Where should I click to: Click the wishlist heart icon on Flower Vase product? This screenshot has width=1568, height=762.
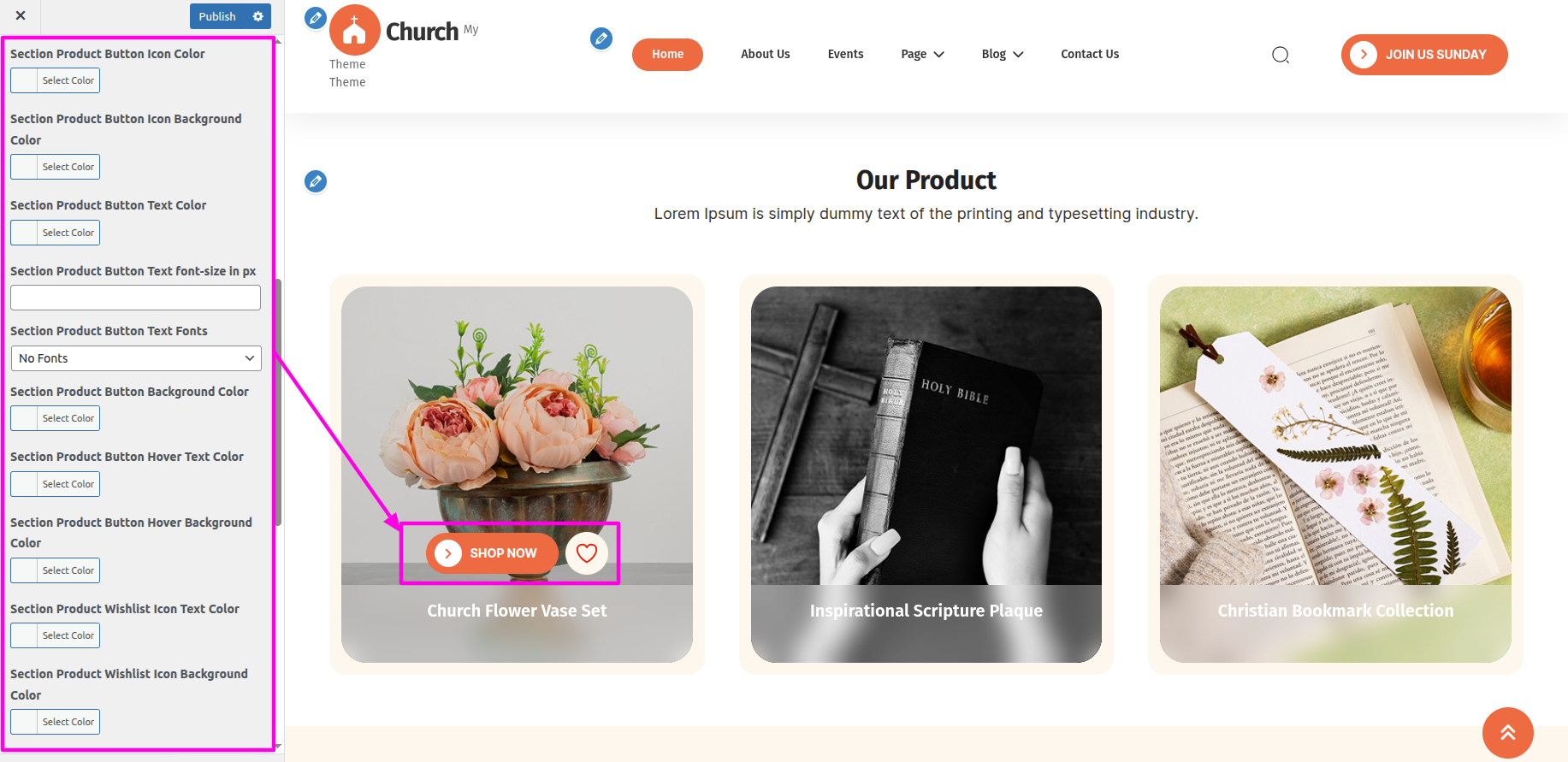[587, 553]
